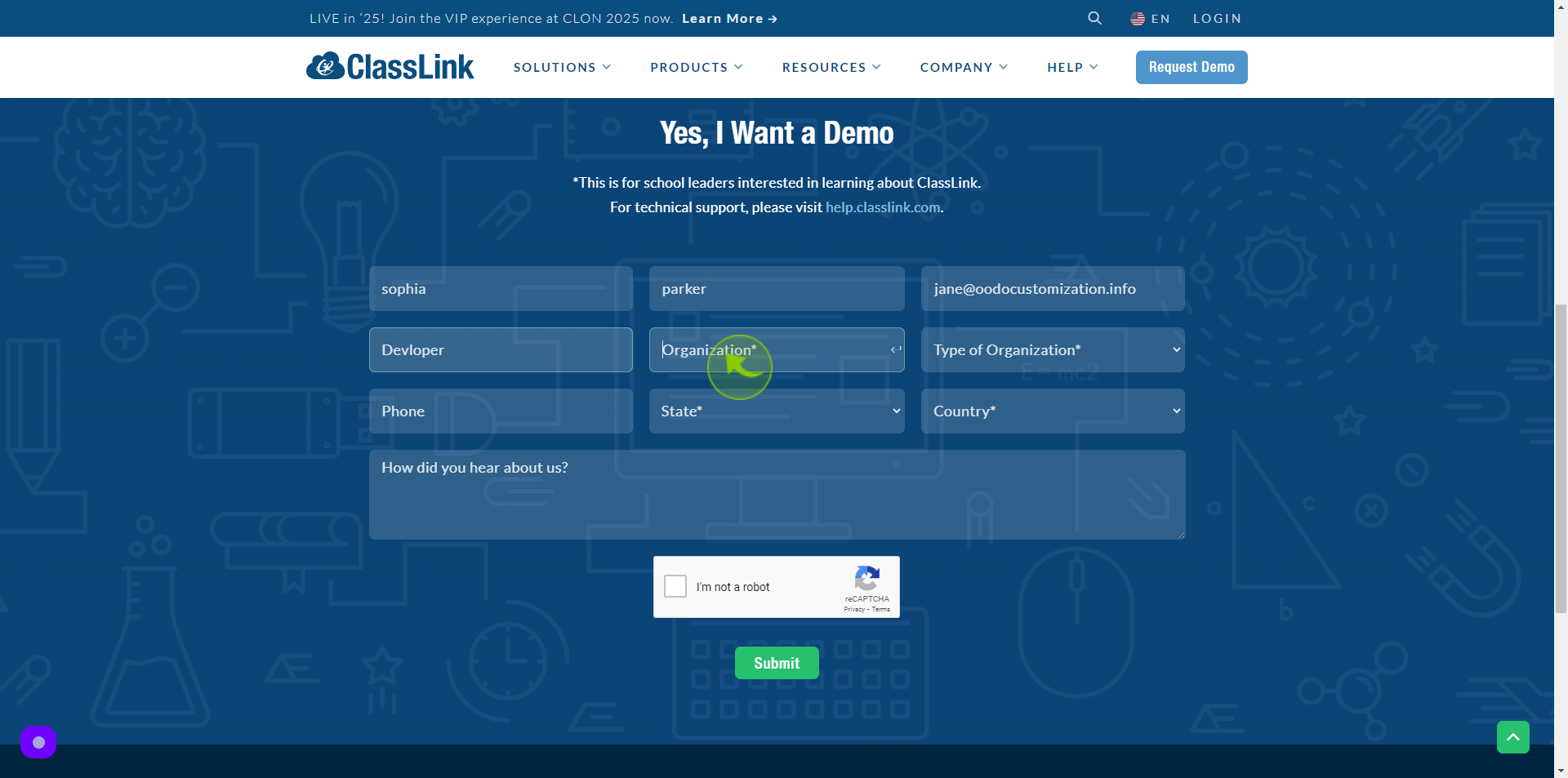Click the green Submit button
This screenshot has width=1568, height=778.
(x=777, y=663)
